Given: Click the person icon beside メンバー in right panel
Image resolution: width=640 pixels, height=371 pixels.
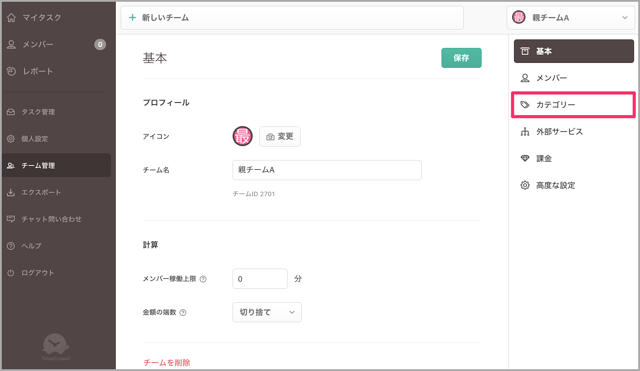Looking at the screenshot, I should 525,78.
